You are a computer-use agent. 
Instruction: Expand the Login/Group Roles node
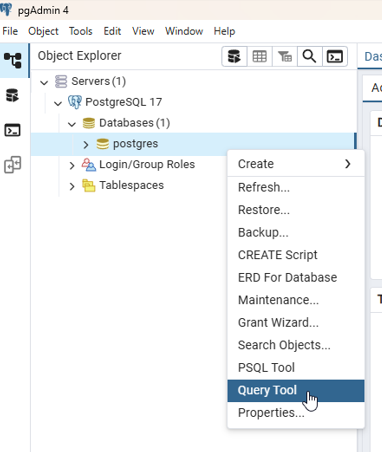72,165
